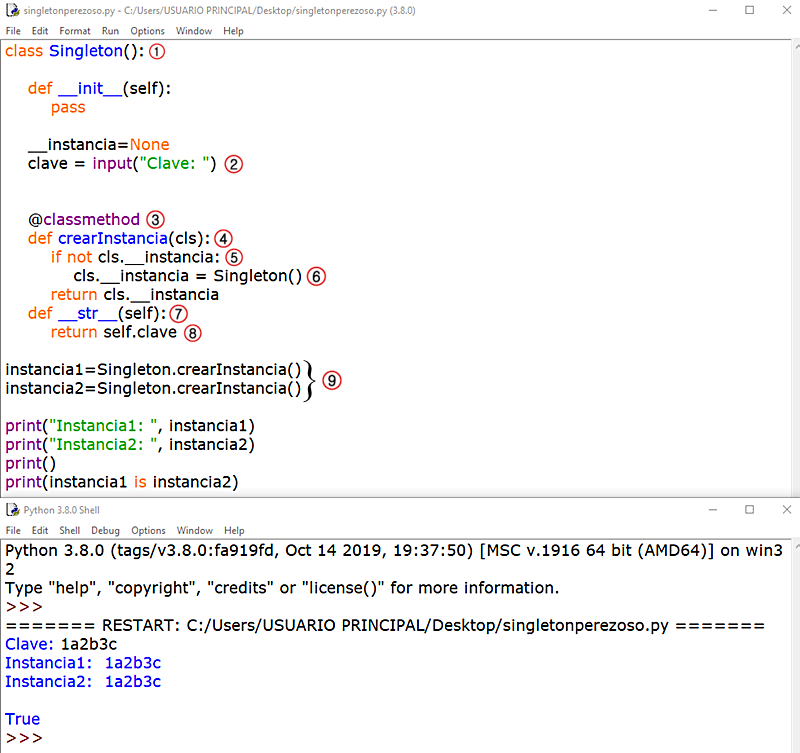
Task: Click the circled annotation 2 after input call
Action: point(233,163)
